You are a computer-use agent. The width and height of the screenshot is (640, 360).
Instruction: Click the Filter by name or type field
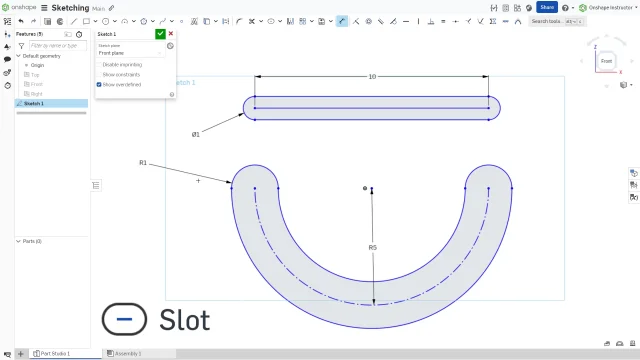coord(58,46)
